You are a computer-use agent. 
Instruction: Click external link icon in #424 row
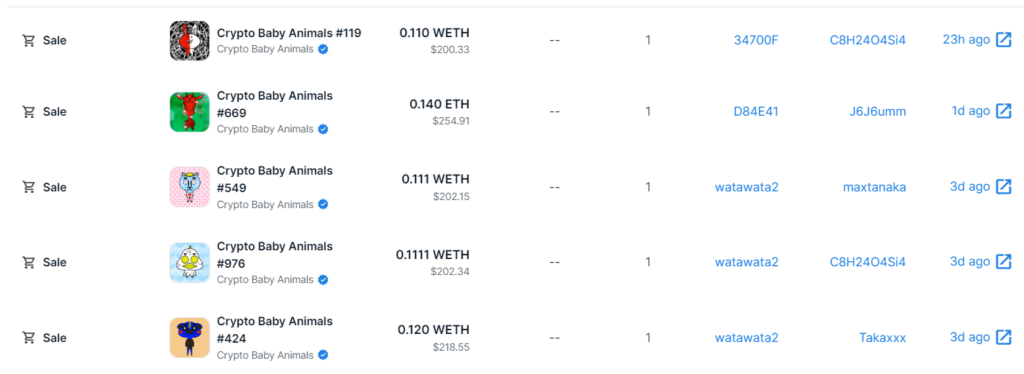coord(1003,337)
